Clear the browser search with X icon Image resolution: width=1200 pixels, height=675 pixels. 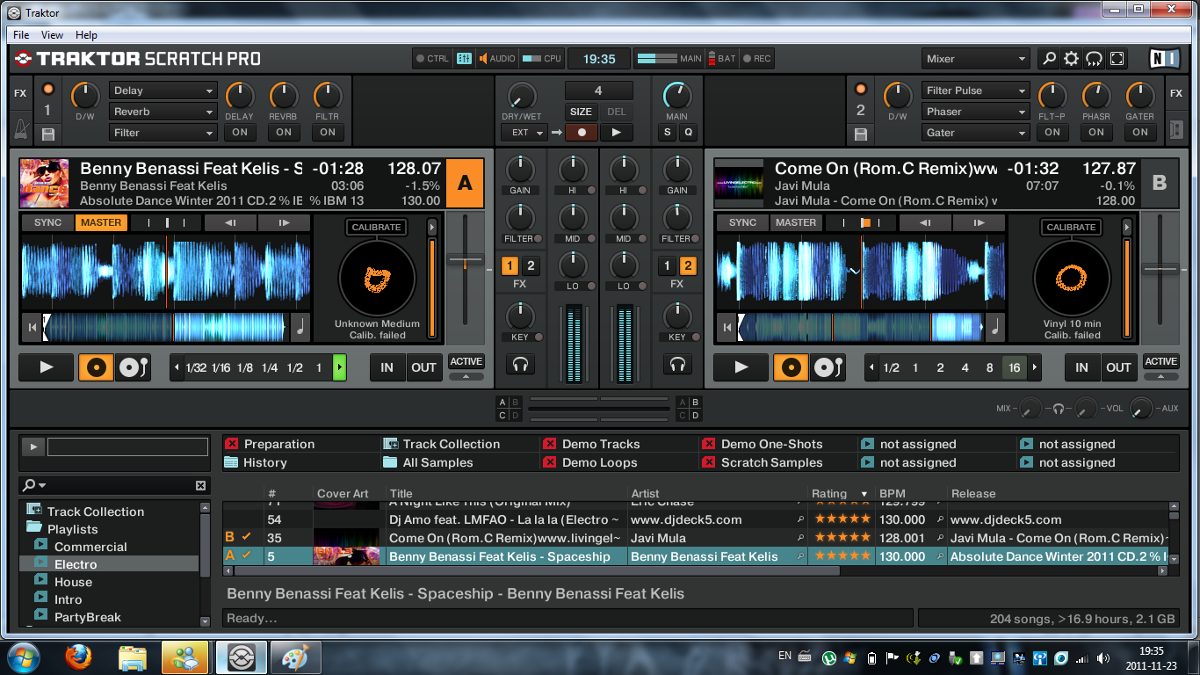(200, 485)
